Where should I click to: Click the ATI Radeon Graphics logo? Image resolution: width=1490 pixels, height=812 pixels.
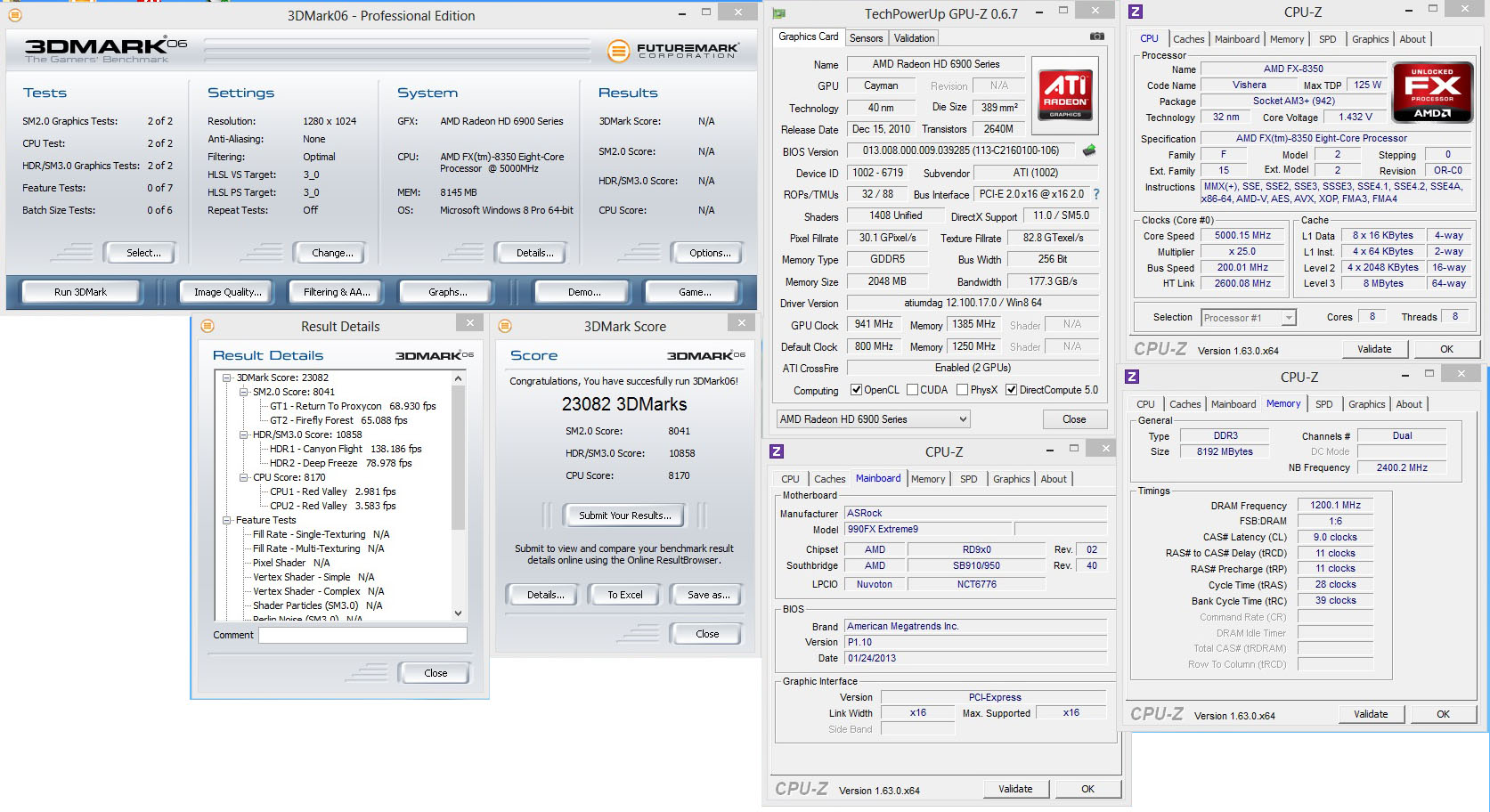point(1065,95)
